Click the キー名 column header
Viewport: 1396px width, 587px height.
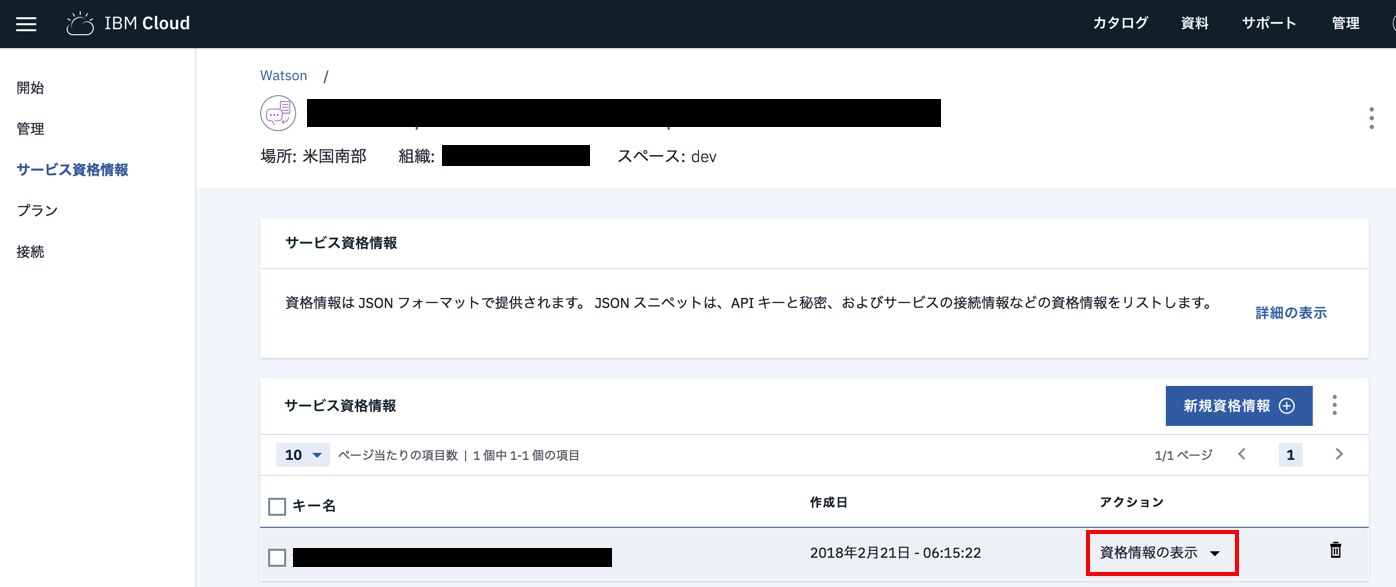tap(314, 506)
